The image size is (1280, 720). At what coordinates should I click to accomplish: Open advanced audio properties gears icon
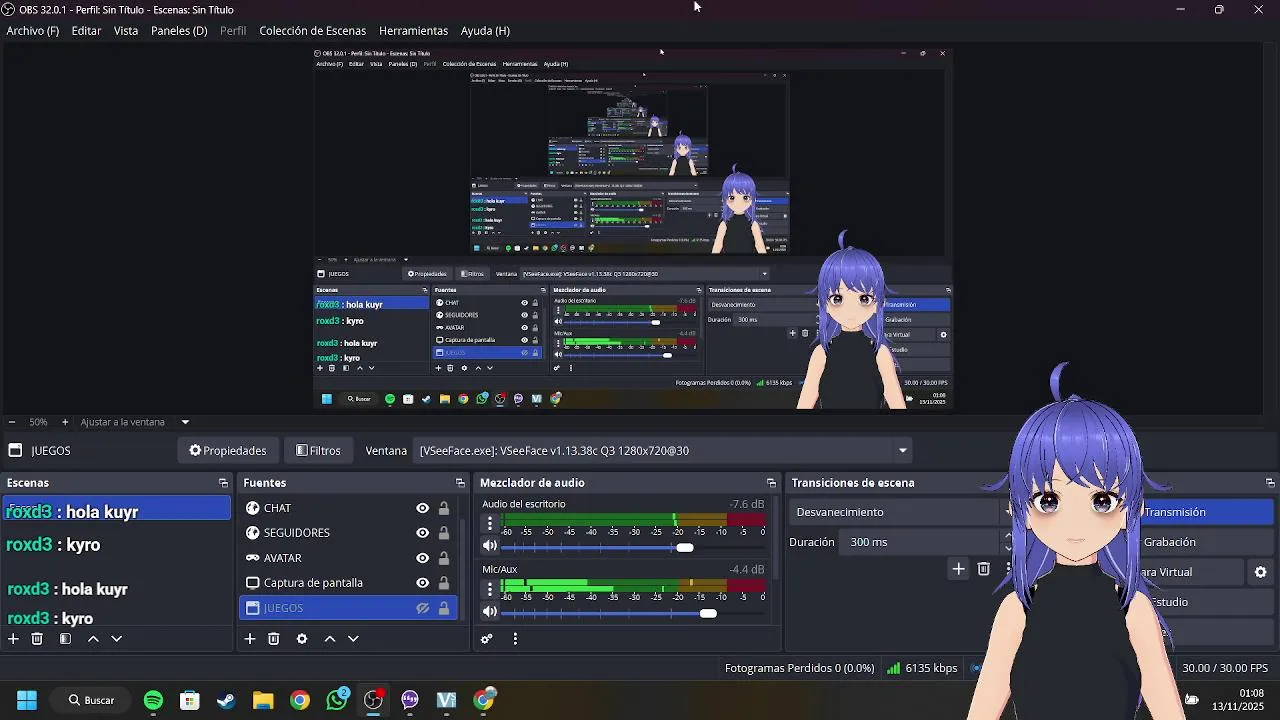[x=487, y=639]
